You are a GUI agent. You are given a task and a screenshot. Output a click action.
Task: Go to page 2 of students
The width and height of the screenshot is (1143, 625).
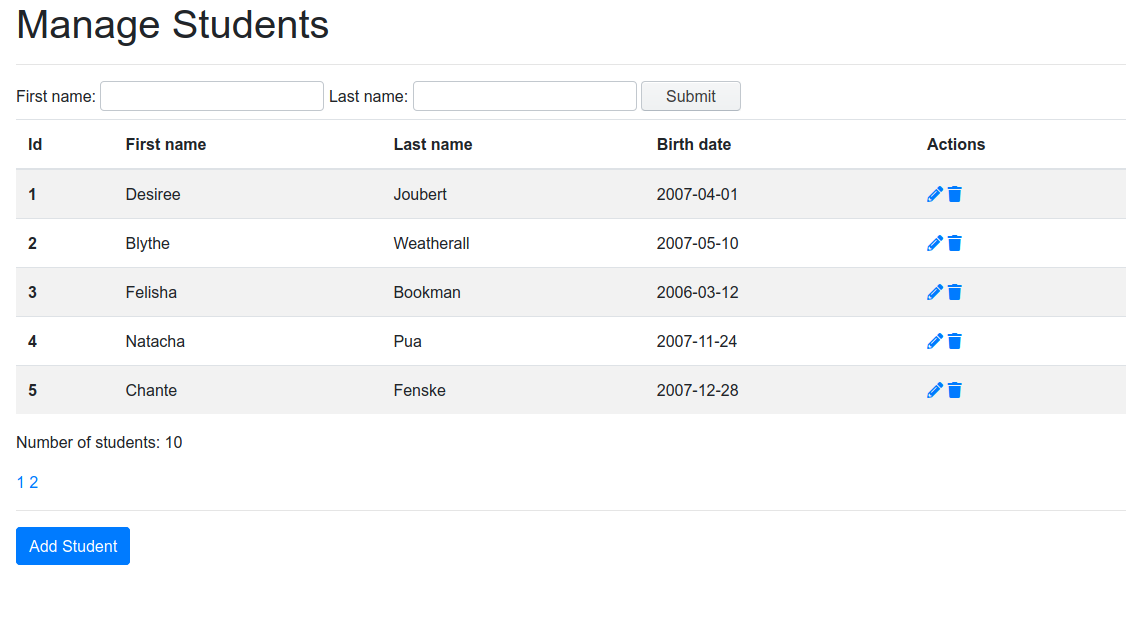coord(34,483)
